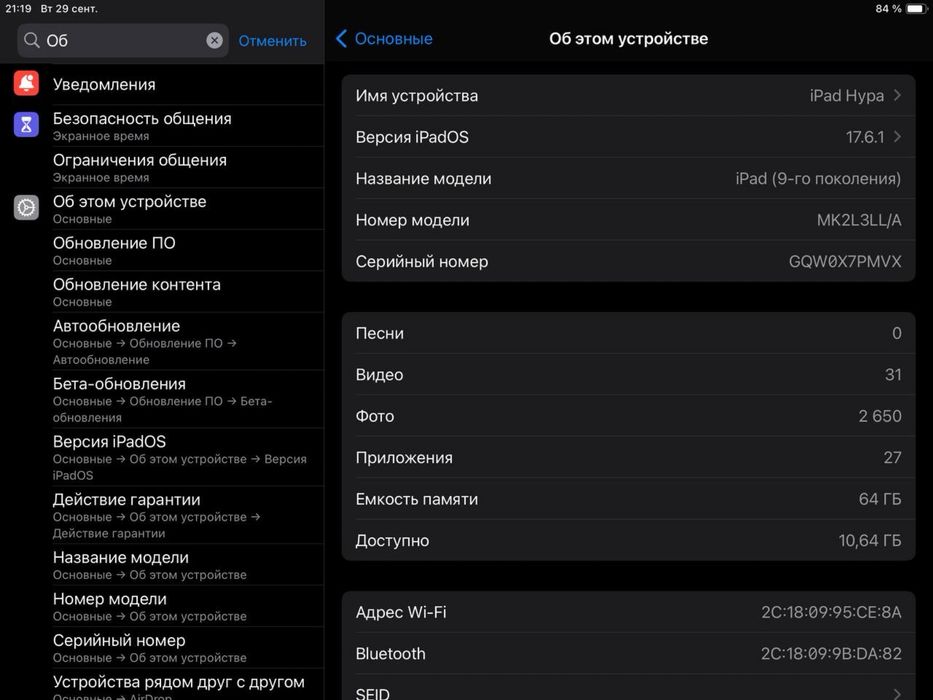Tap the Видео row showing 31
The height and width of the screenshot is (700, 933).
click(x=628, y=374)
